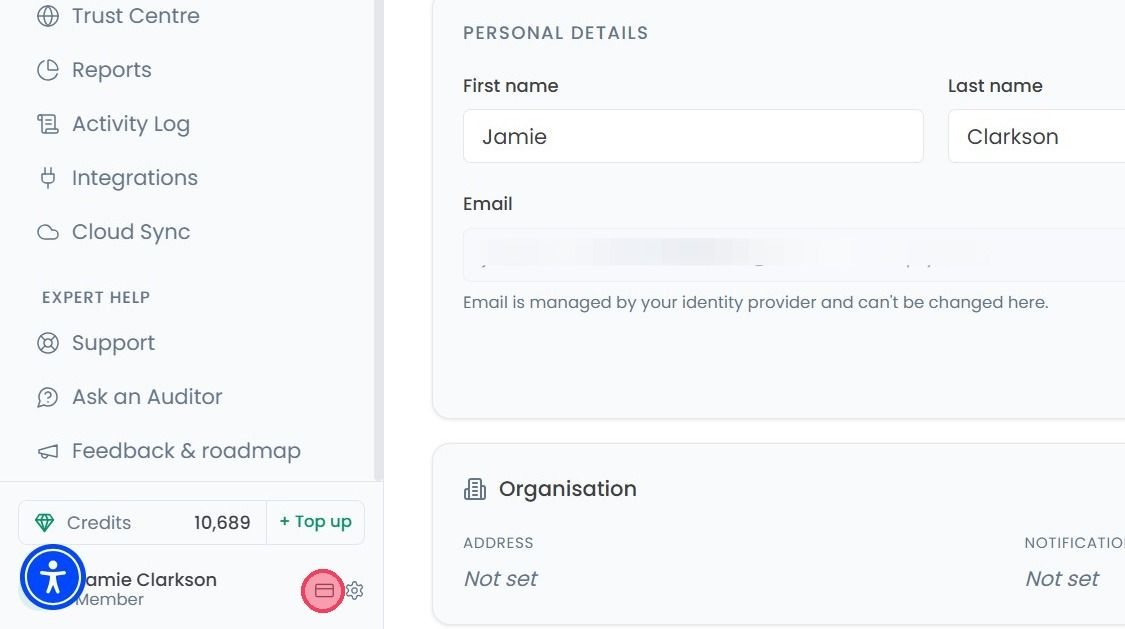Click the billing card icon in profile bar
This screenshot has height=629, width=1125.
(x=324, y=590)
